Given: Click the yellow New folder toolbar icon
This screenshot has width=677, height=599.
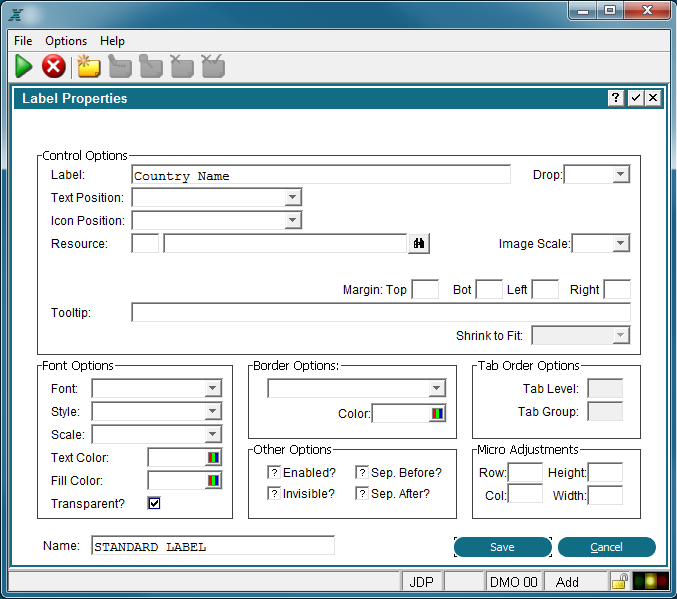Looking at the screenshot, I should [89, 67].
